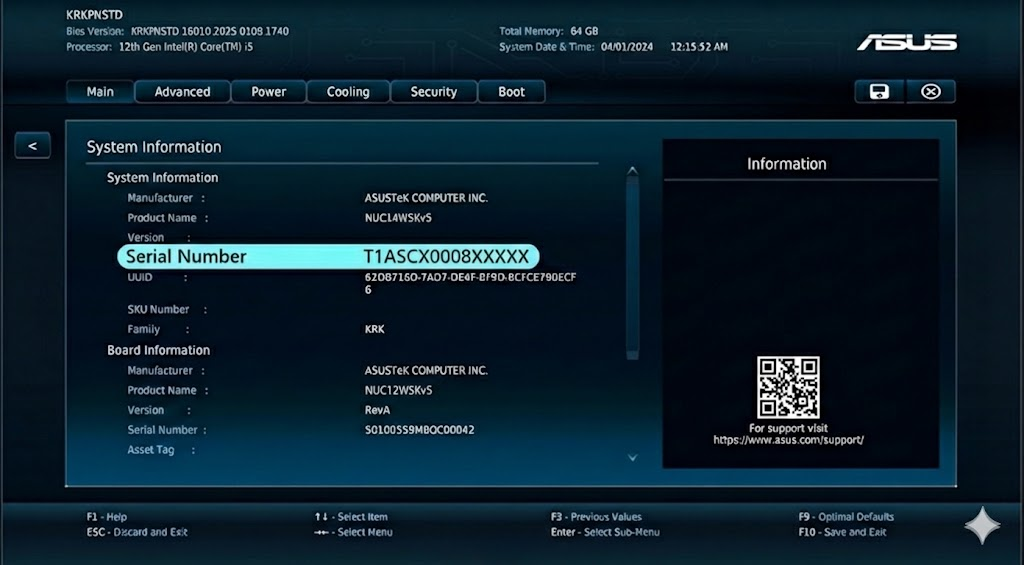
Task: Click the ASUS logo
Action: [x=906, y=42]
